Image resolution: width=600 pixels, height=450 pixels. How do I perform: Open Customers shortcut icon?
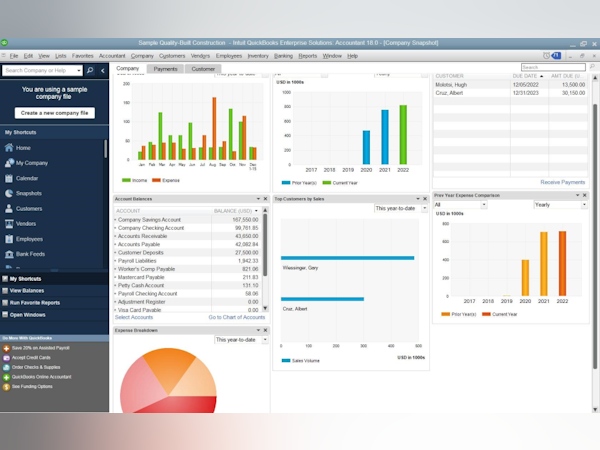(x=9, y=209)
